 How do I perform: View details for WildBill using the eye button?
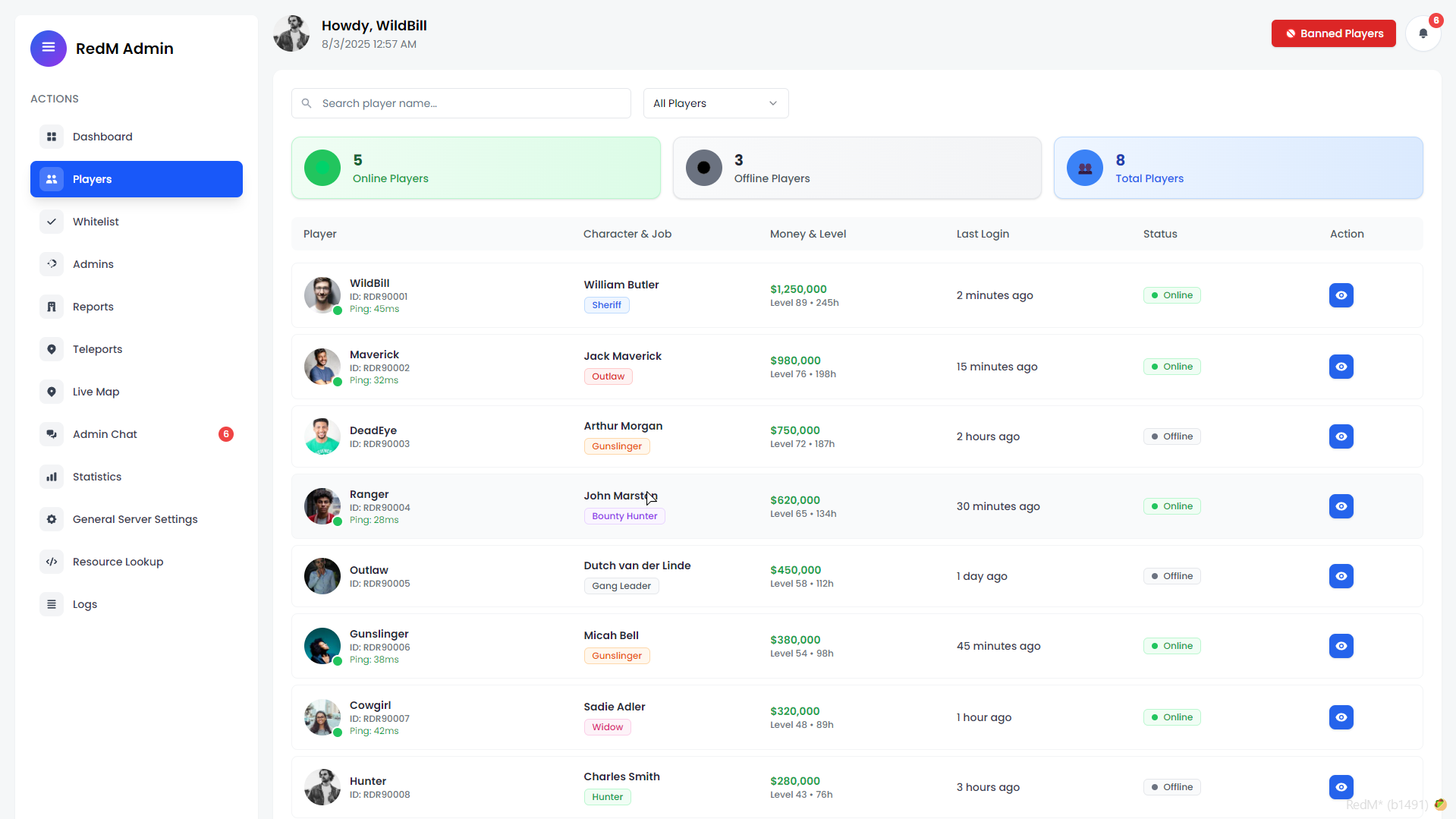point(1341,295)
